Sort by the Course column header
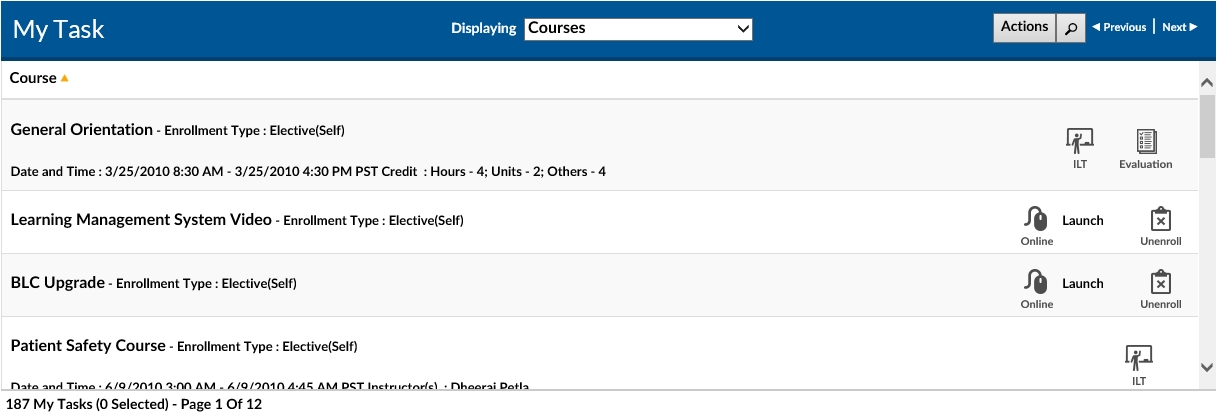Screen dimensions: 1217x418 coord(34,78)
